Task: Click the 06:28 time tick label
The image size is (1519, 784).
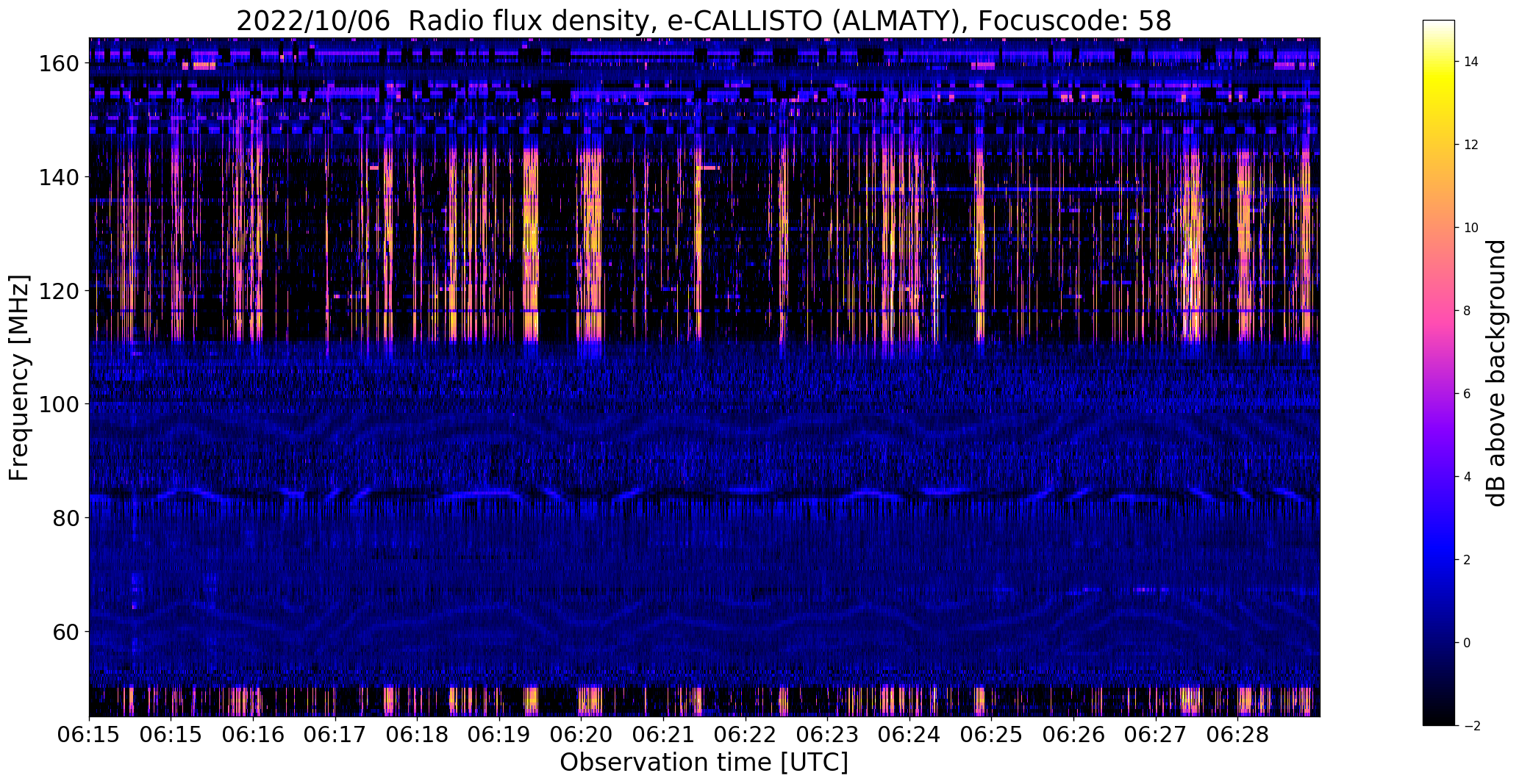Action: click(1238, 735)
